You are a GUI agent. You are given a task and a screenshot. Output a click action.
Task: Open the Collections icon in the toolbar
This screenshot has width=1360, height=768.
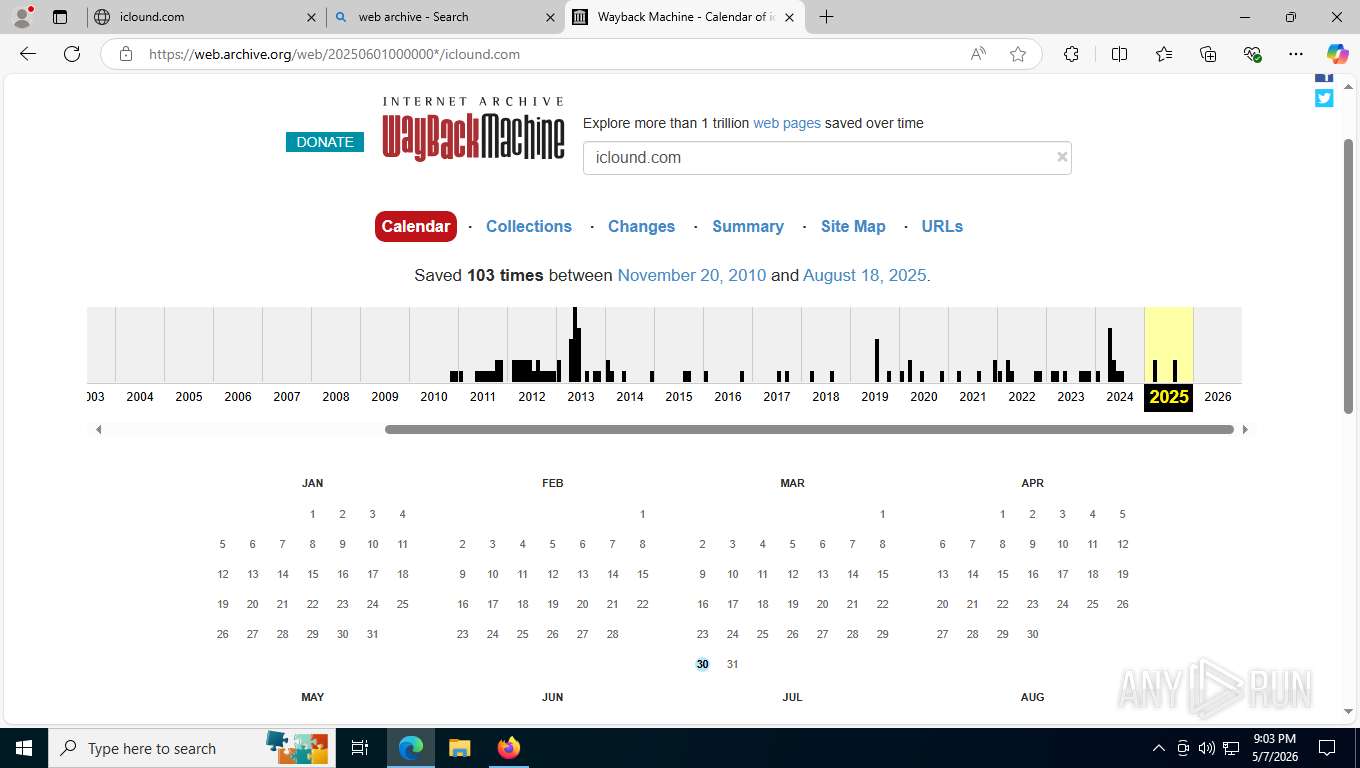[x=1208, y=54]
